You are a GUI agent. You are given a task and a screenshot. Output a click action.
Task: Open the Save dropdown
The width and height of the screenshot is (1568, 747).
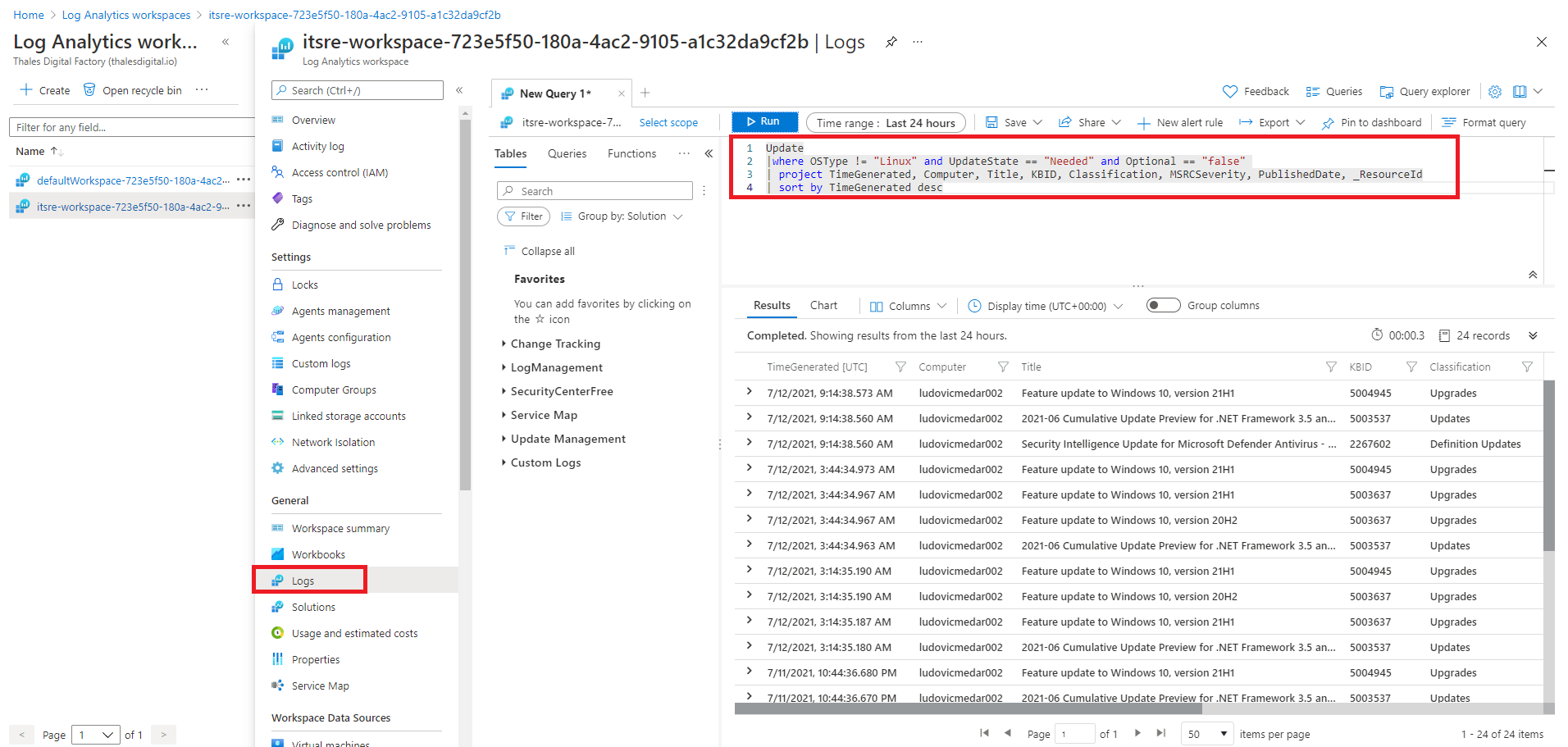coord(1014,123)
